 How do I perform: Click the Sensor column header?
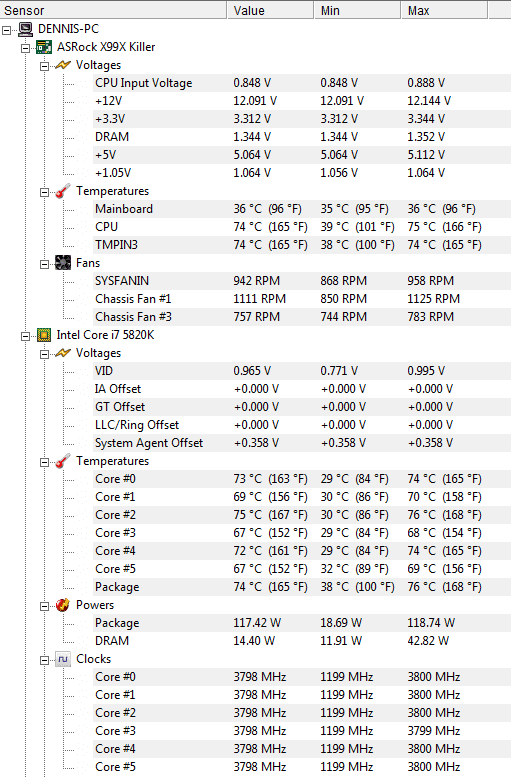[x=114, y=10]
